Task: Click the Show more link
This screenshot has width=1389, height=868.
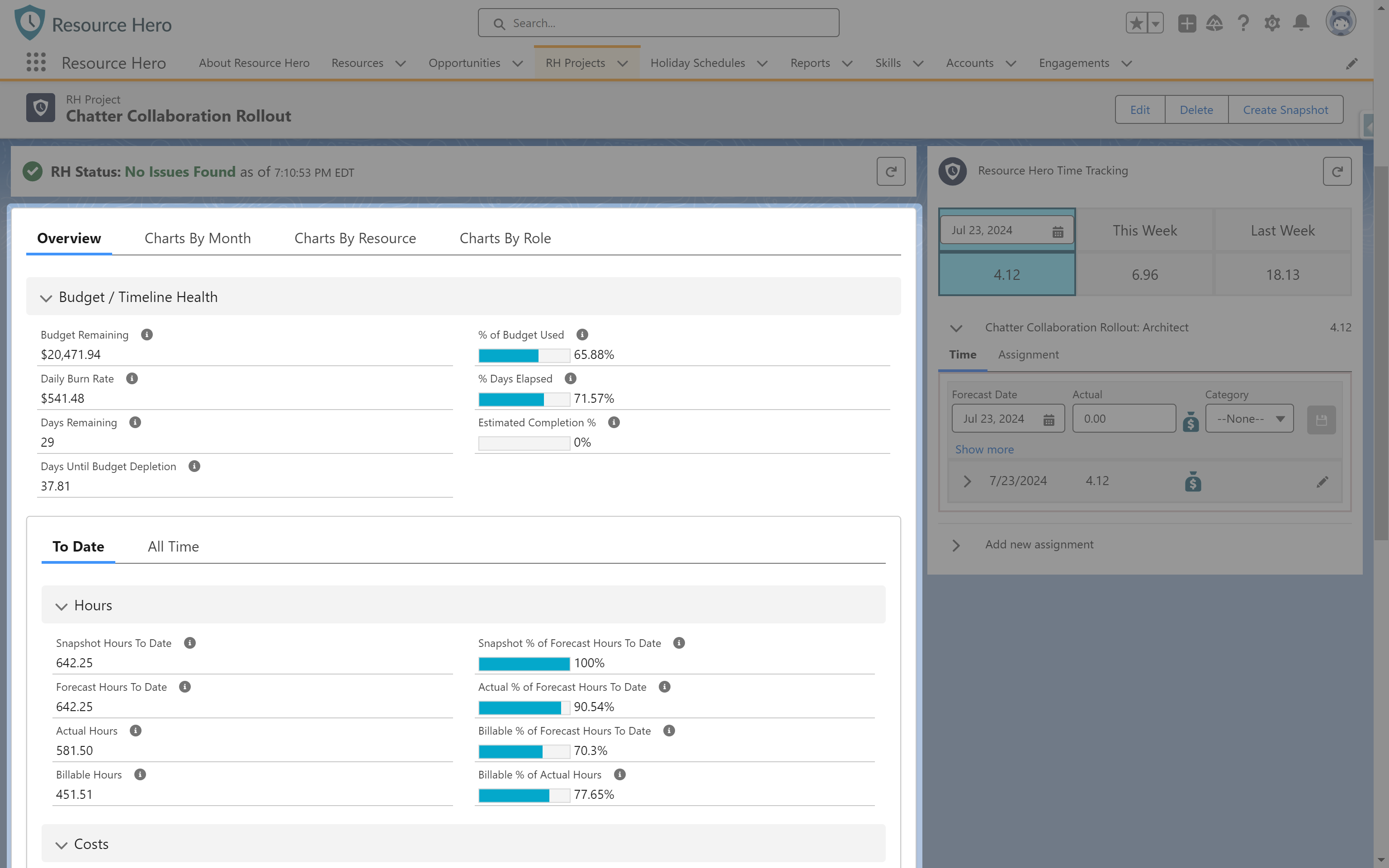Action: pyautogui.click(x=984, y=449)
